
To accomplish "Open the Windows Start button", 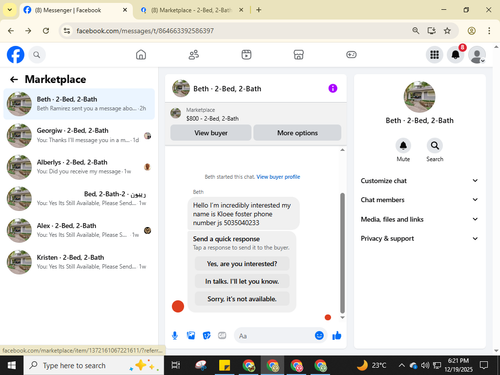I will [x=12, y=366].
